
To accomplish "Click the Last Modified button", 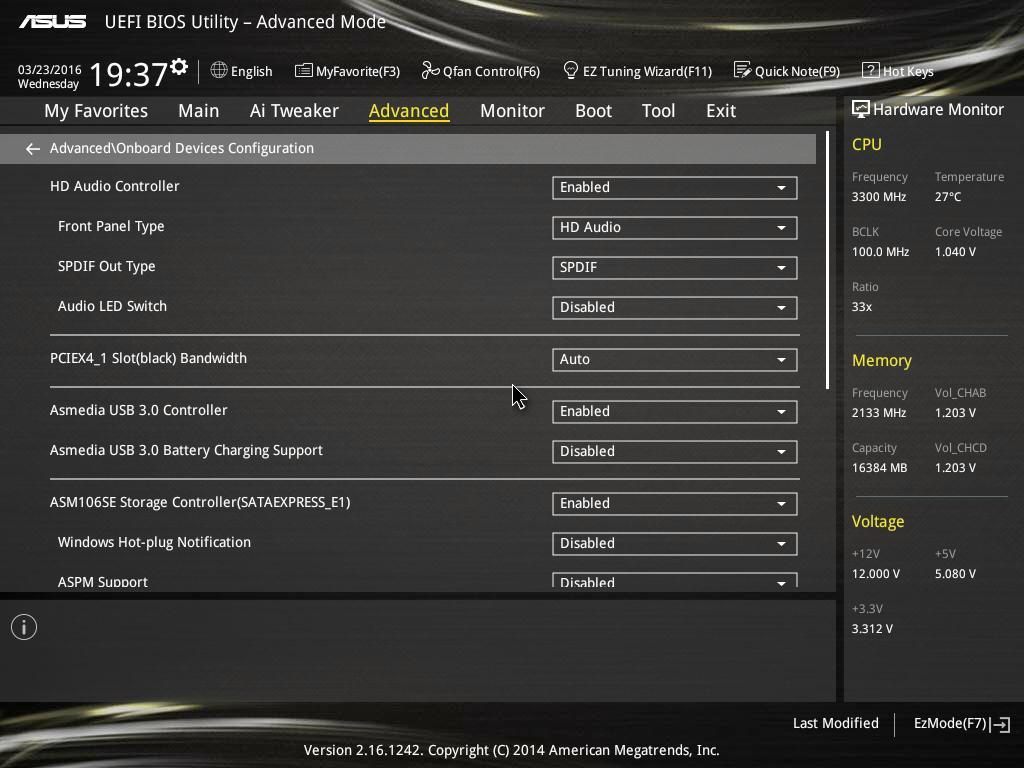I will tap(835, 723).
